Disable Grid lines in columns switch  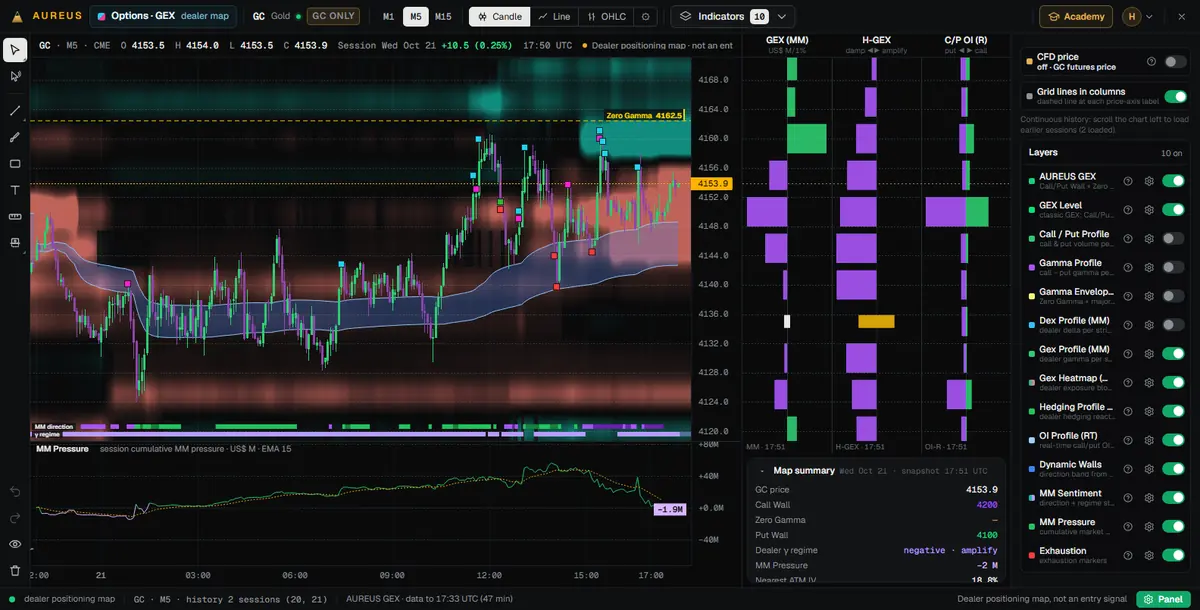pyautogui.click(x=1175, y=96)
